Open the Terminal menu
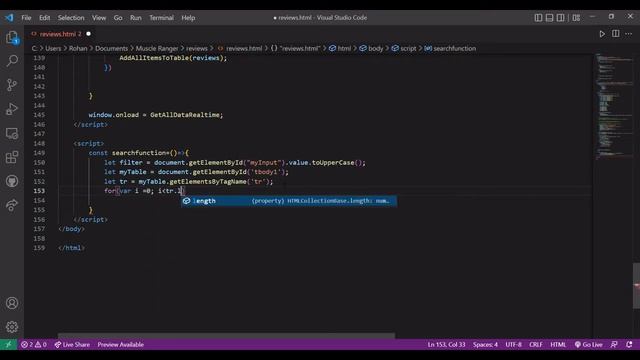The height and width of the screenshot is (360, 640). (161, 18)
